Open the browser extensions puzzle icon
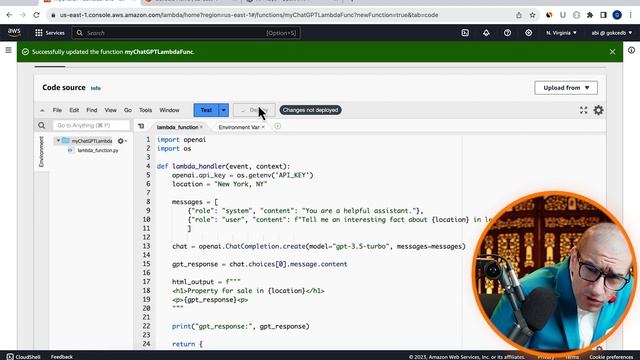This screenshot has width=640, height=360. coord(590,15)
